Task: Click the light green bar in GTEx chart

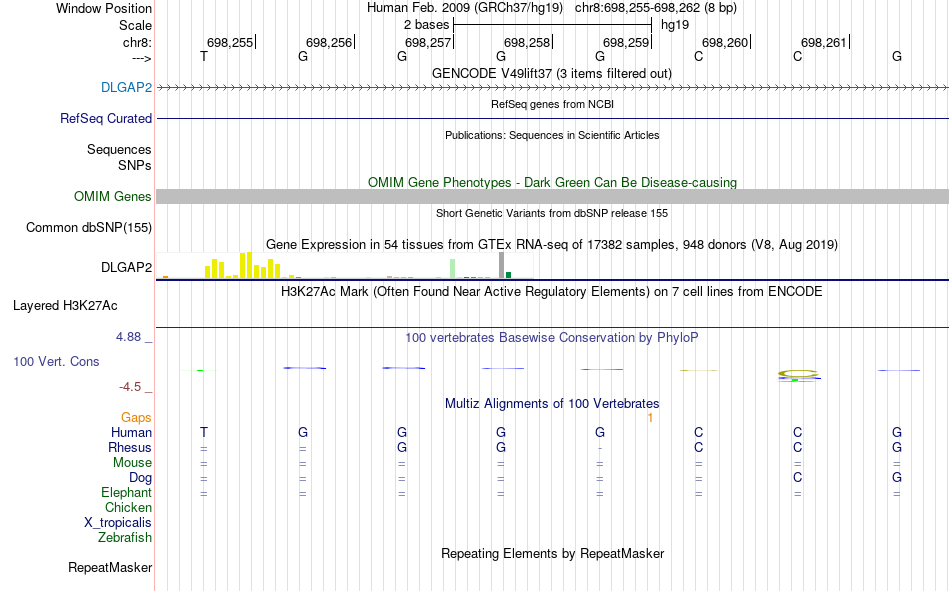Action: pyautogui.click(x=453, y=269)
